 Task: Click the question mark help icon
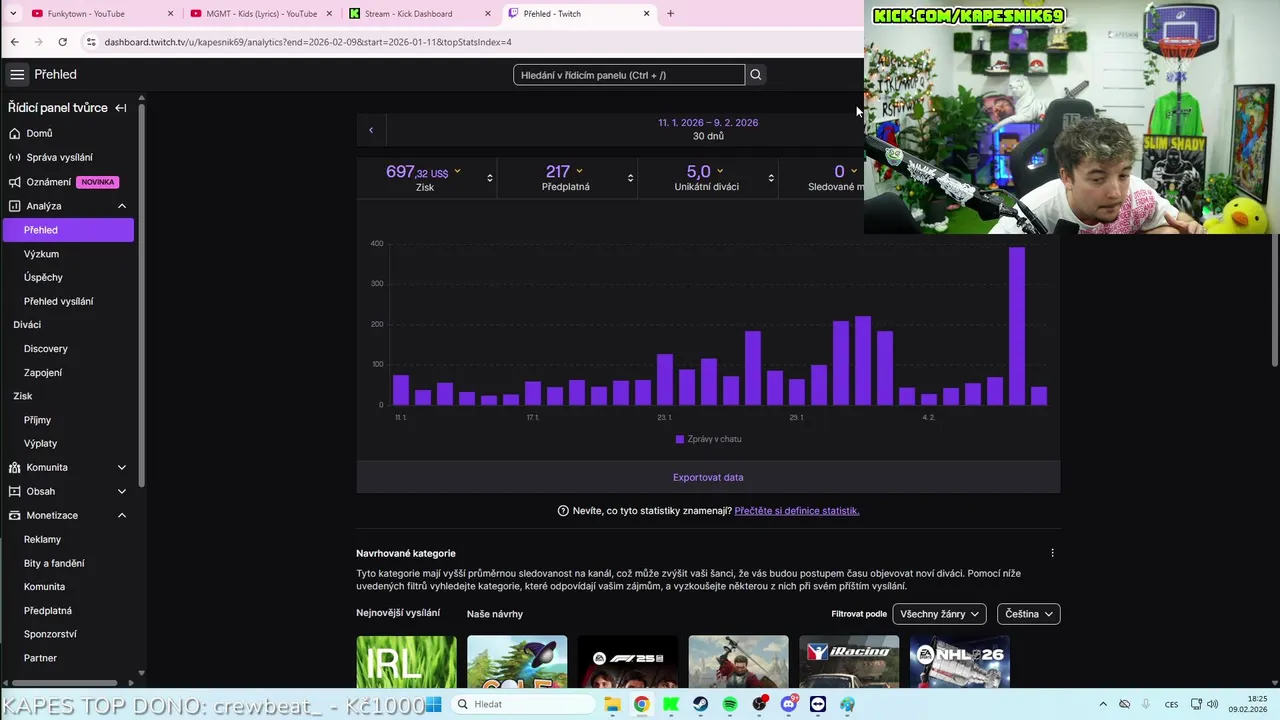point(563,511)
